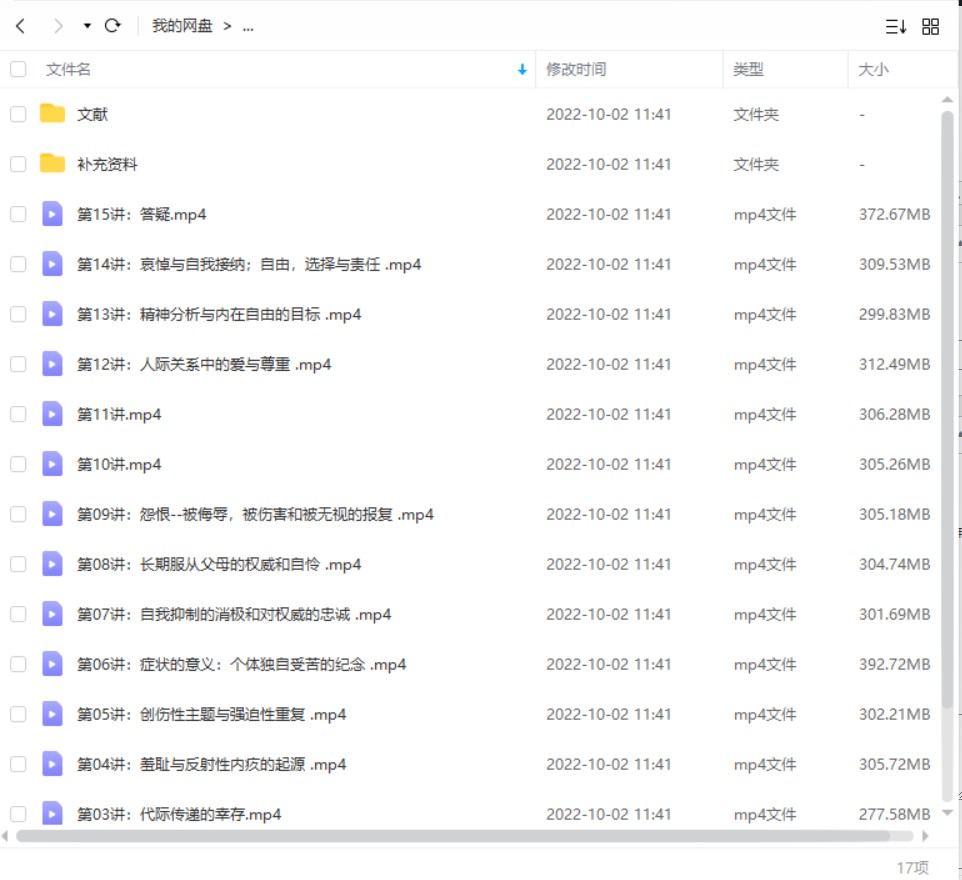Check the box for 文献 folder
The height and width of the screenshot is (880, 962).
18,114
